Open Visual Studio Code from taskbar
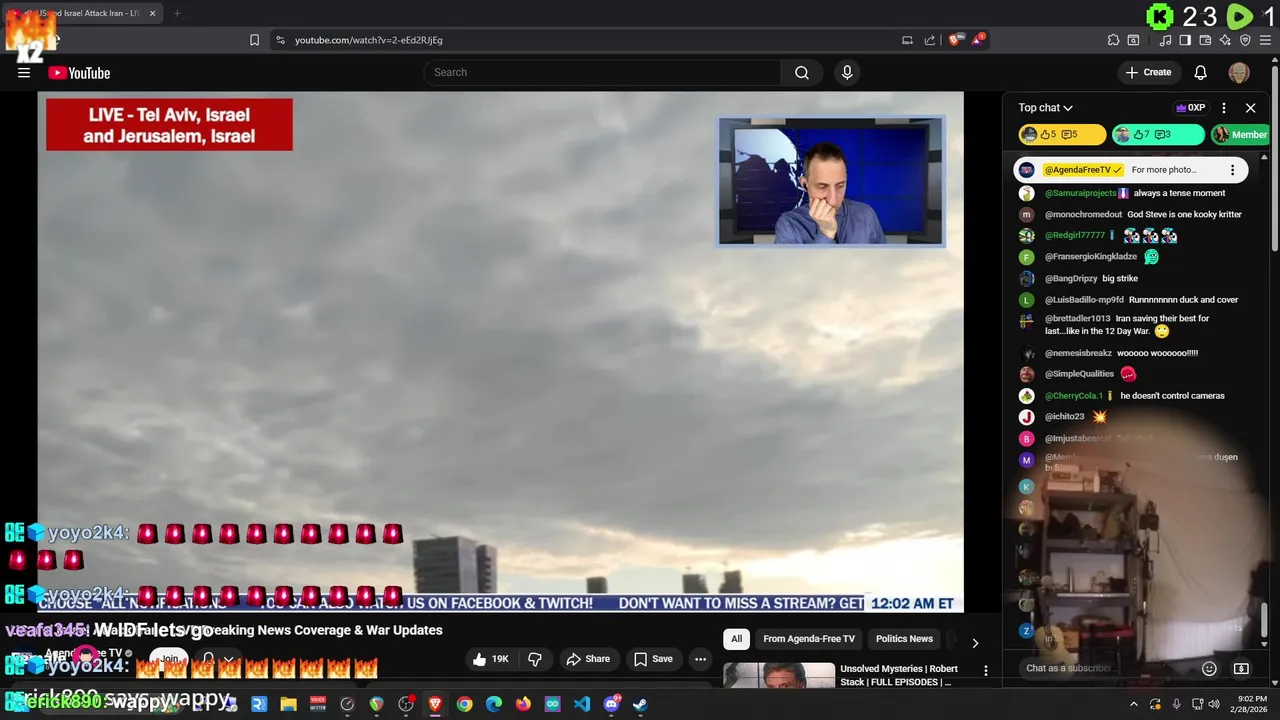 pos(582,704)
